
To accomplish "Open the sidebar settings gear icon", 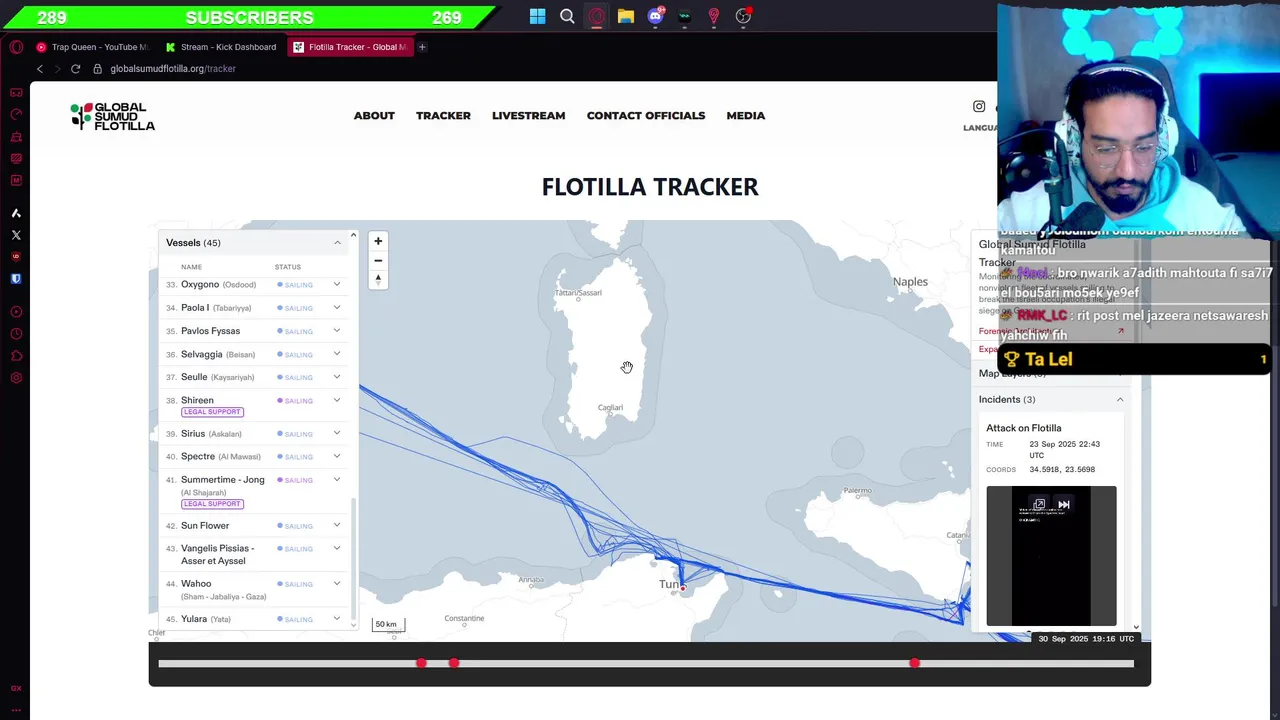I will click(16, 378).
